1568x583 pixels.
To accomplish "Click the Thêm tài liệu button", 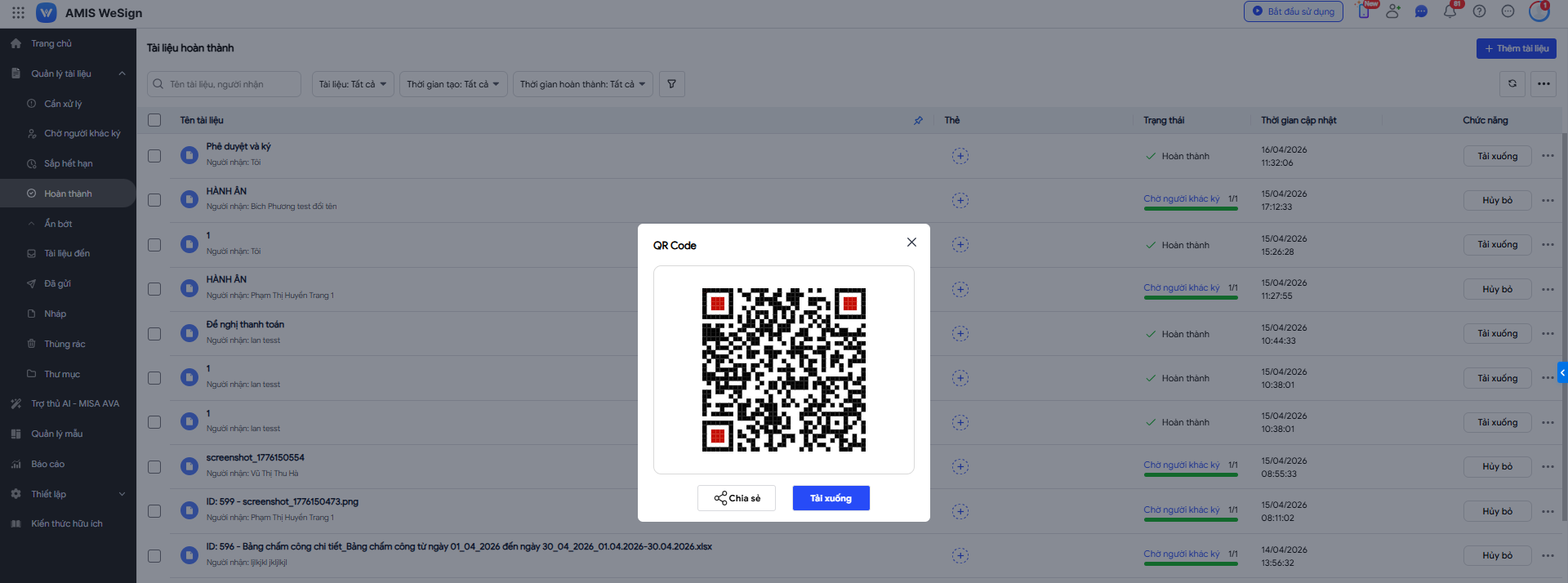I will pyautogui.click(x=1516, y=48).
